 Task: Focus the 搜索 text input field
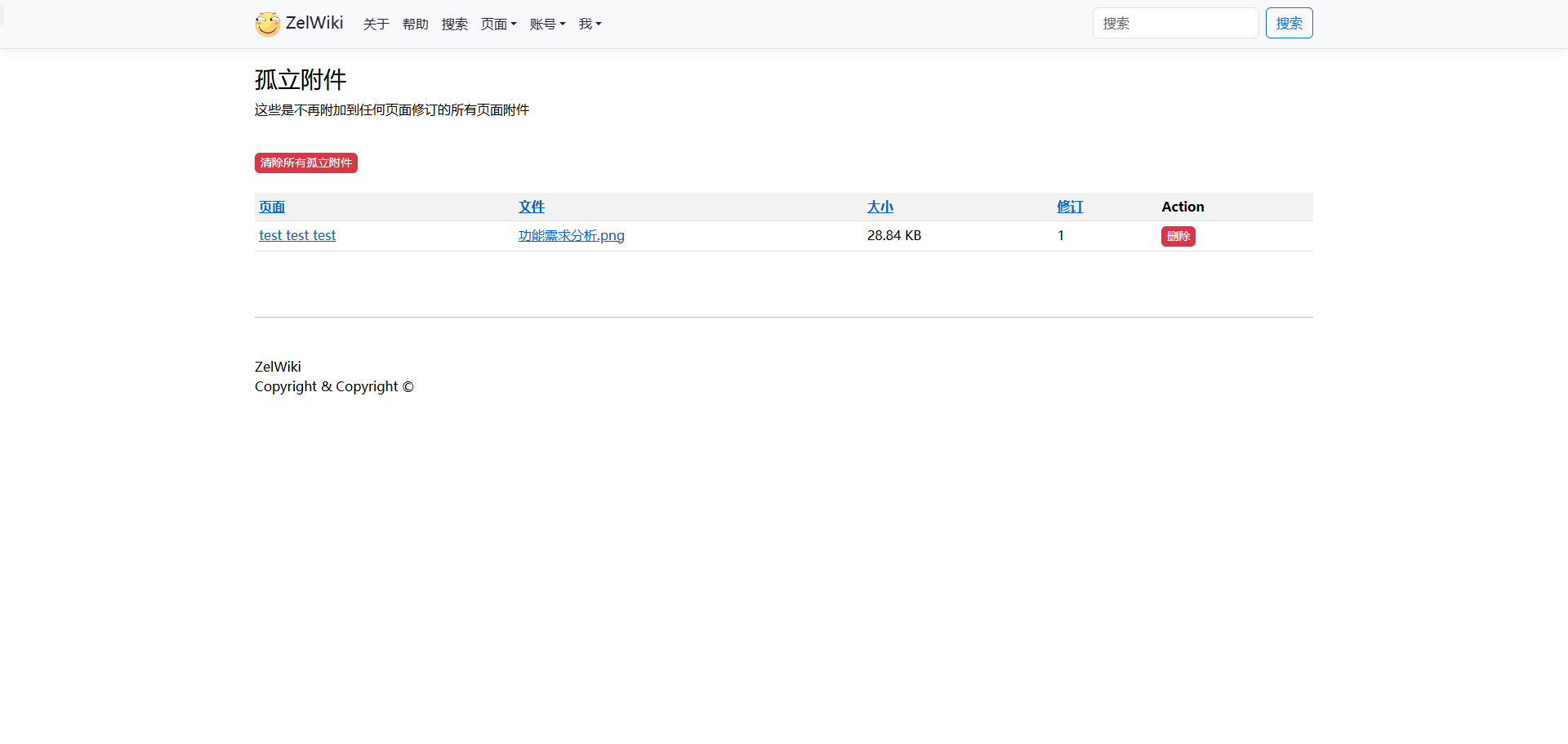coord(1174,24)
